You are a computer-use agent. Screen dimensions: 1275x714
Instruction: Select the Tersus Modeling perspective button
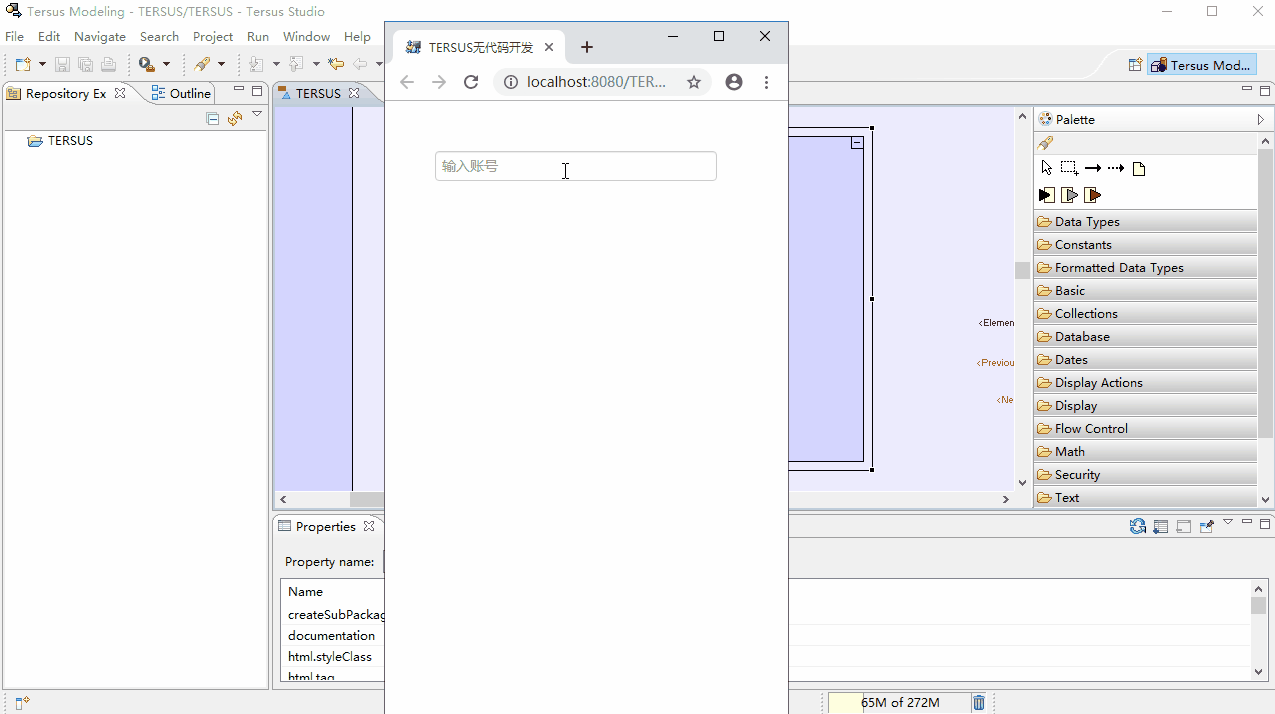click(x=1201, y=65)
